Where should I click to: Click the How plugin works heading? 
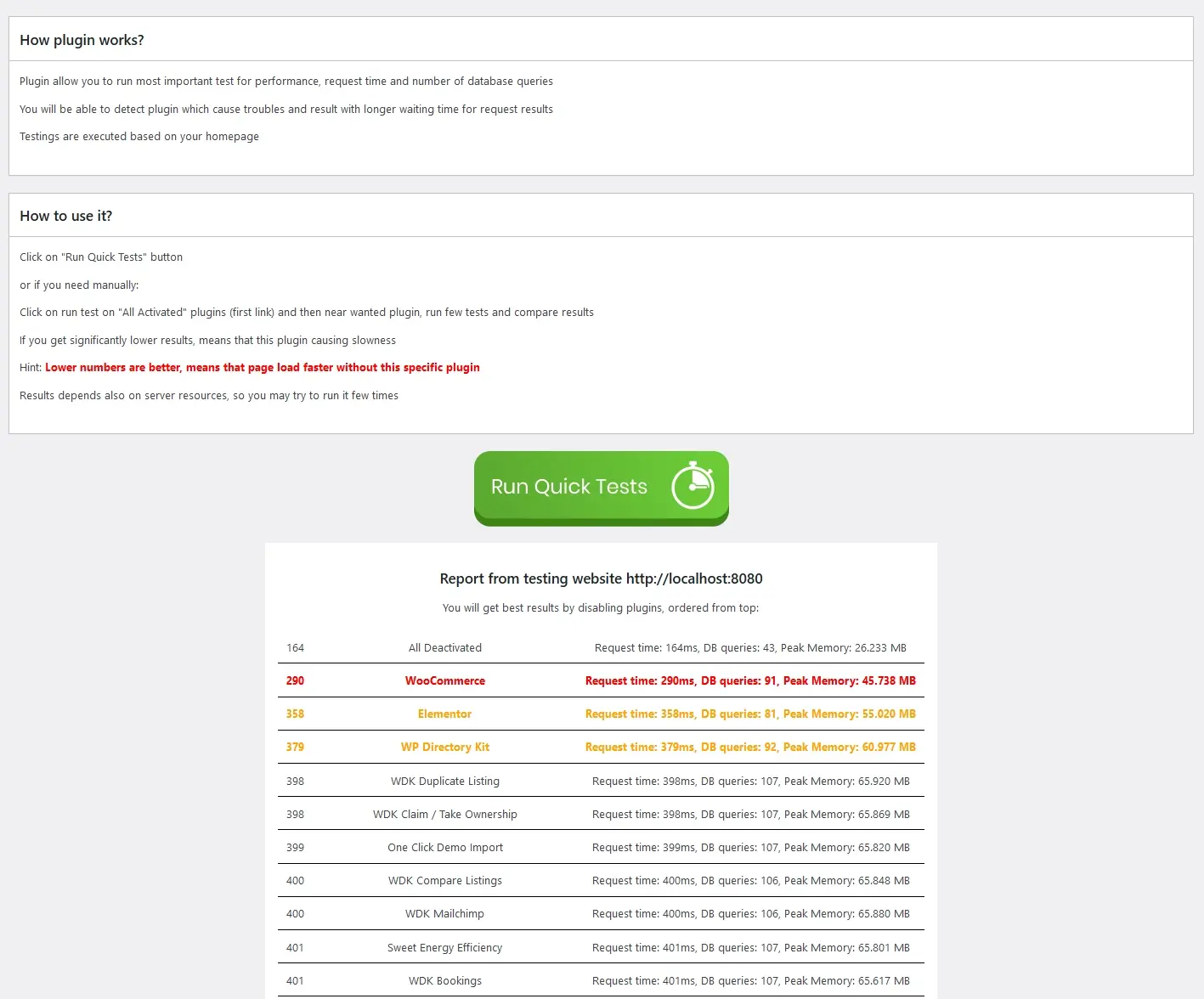point(82,40)
